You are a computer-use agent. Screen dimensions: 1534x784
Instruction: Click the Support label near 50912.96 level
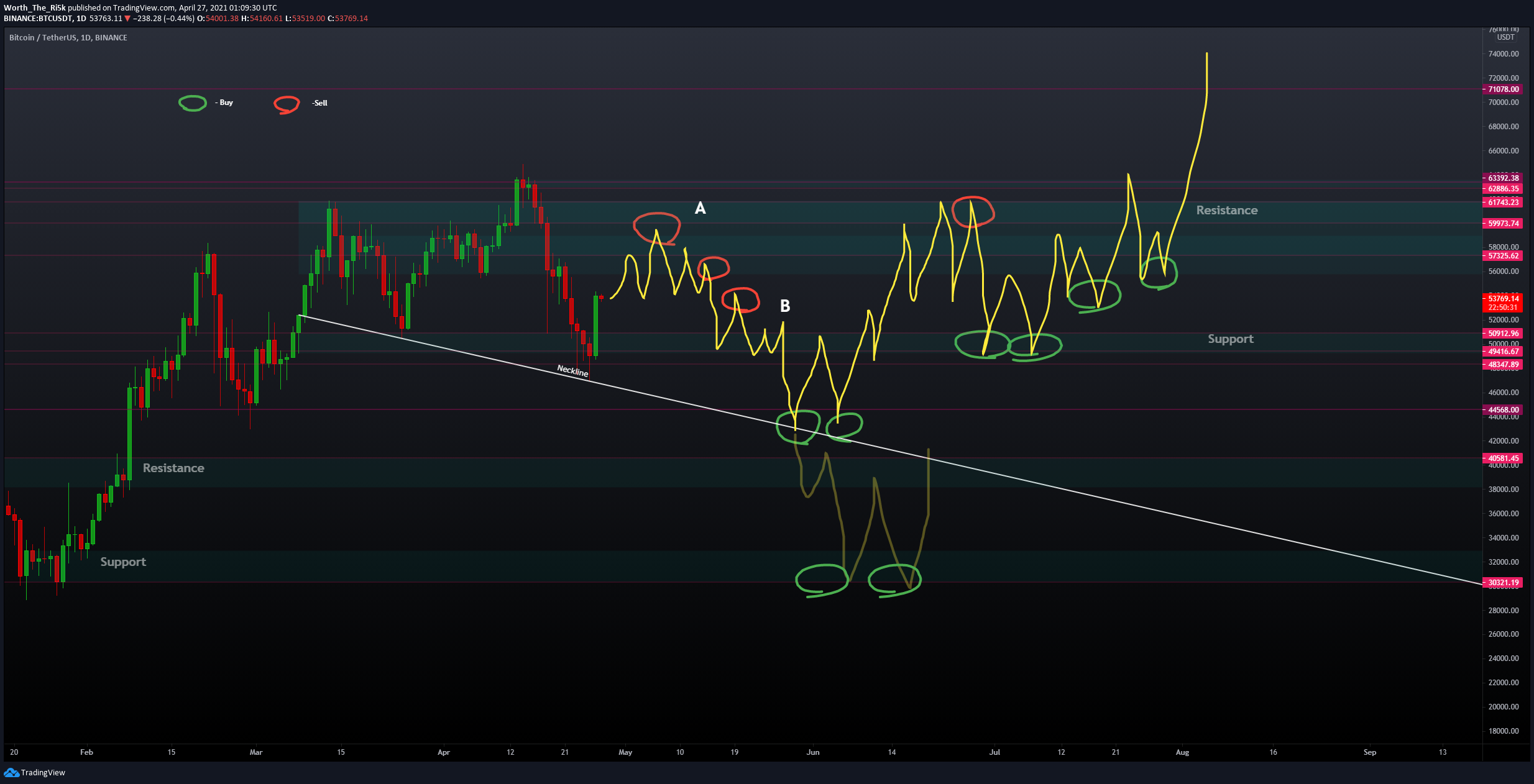pyautogui.click(x=1231, y=339)
